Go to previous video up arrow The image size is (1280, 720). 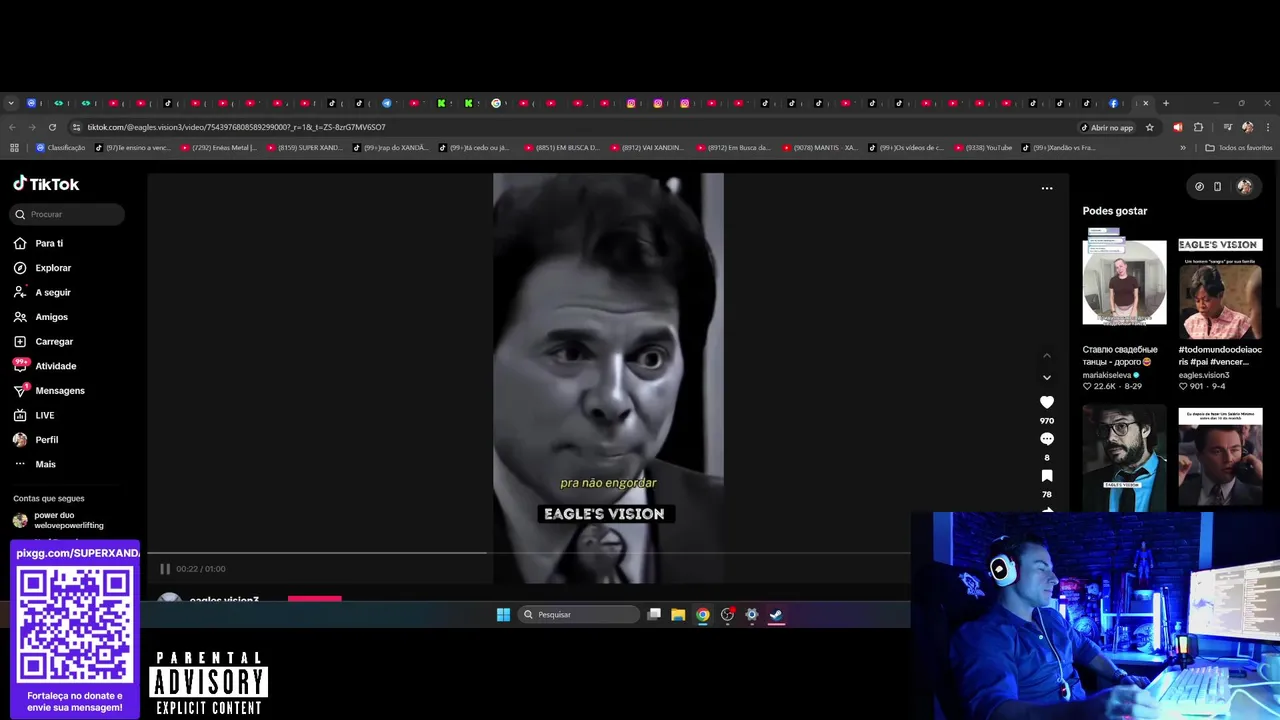1047,355
